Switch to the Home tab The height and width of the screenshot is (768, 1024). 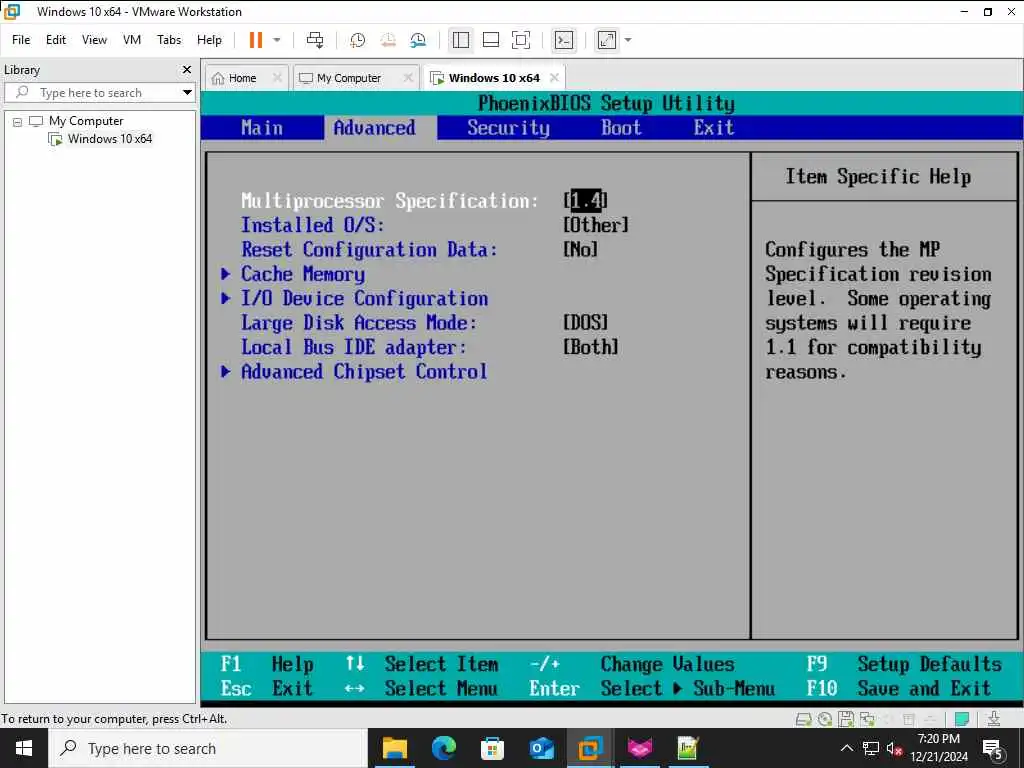[242, 78]
